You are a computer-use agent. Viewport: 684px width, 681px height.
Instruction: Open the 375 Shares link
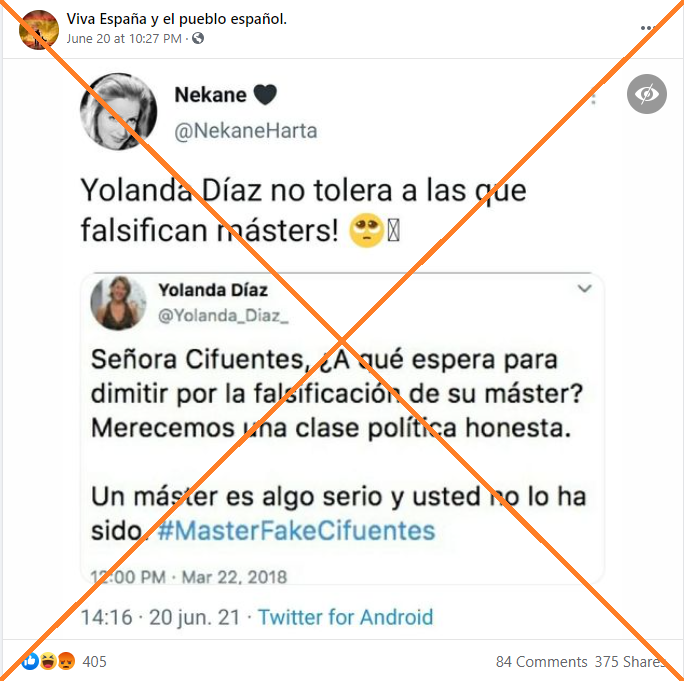(x=630, y=662)
